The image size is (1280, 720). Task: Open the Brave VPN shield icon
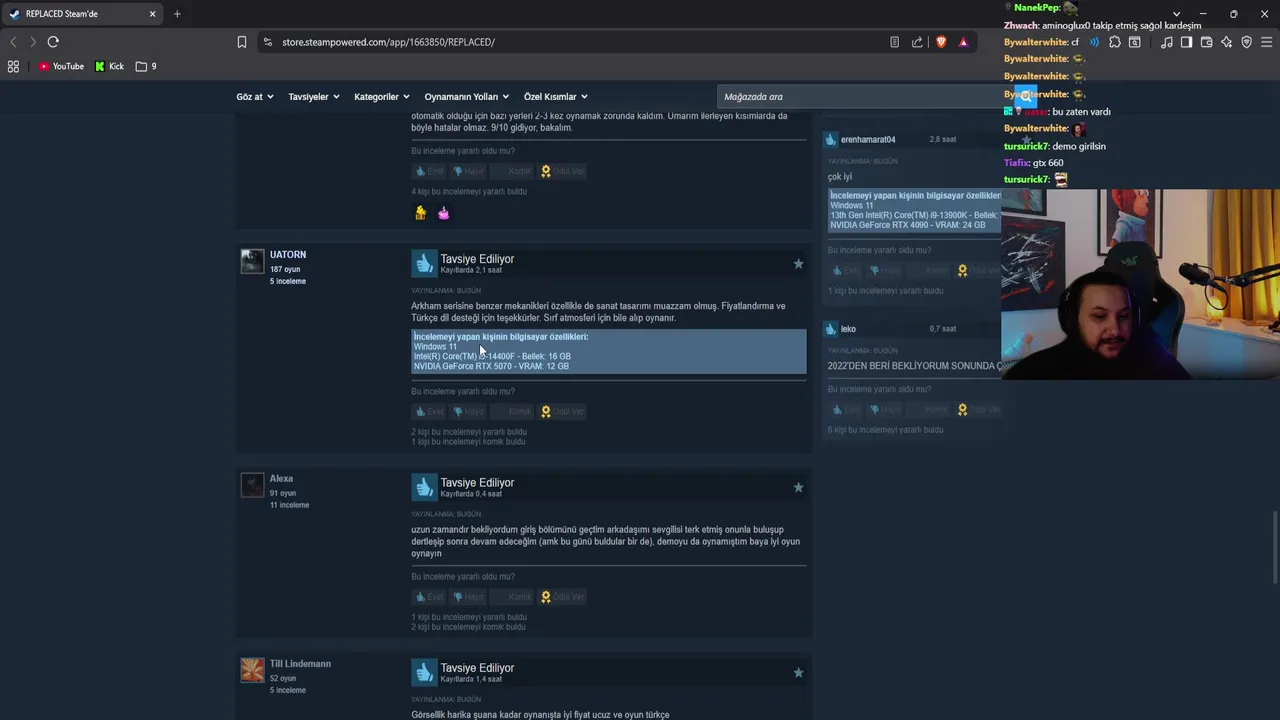(x=1246, y=42)
